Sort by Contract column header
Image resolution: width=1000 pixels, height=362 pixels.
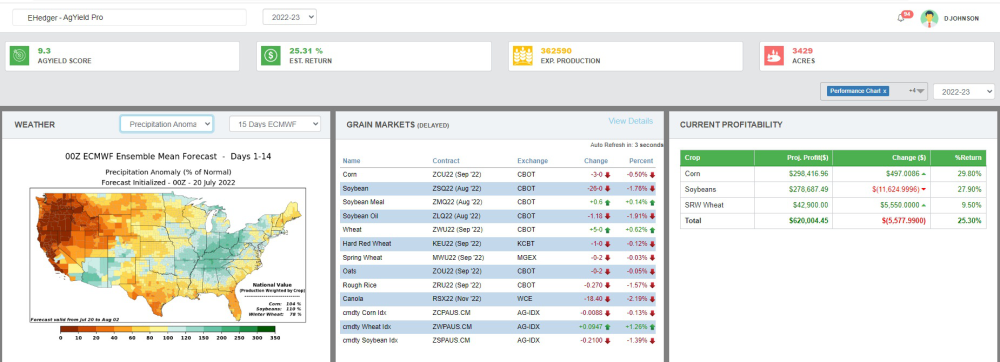coord(445,161)
